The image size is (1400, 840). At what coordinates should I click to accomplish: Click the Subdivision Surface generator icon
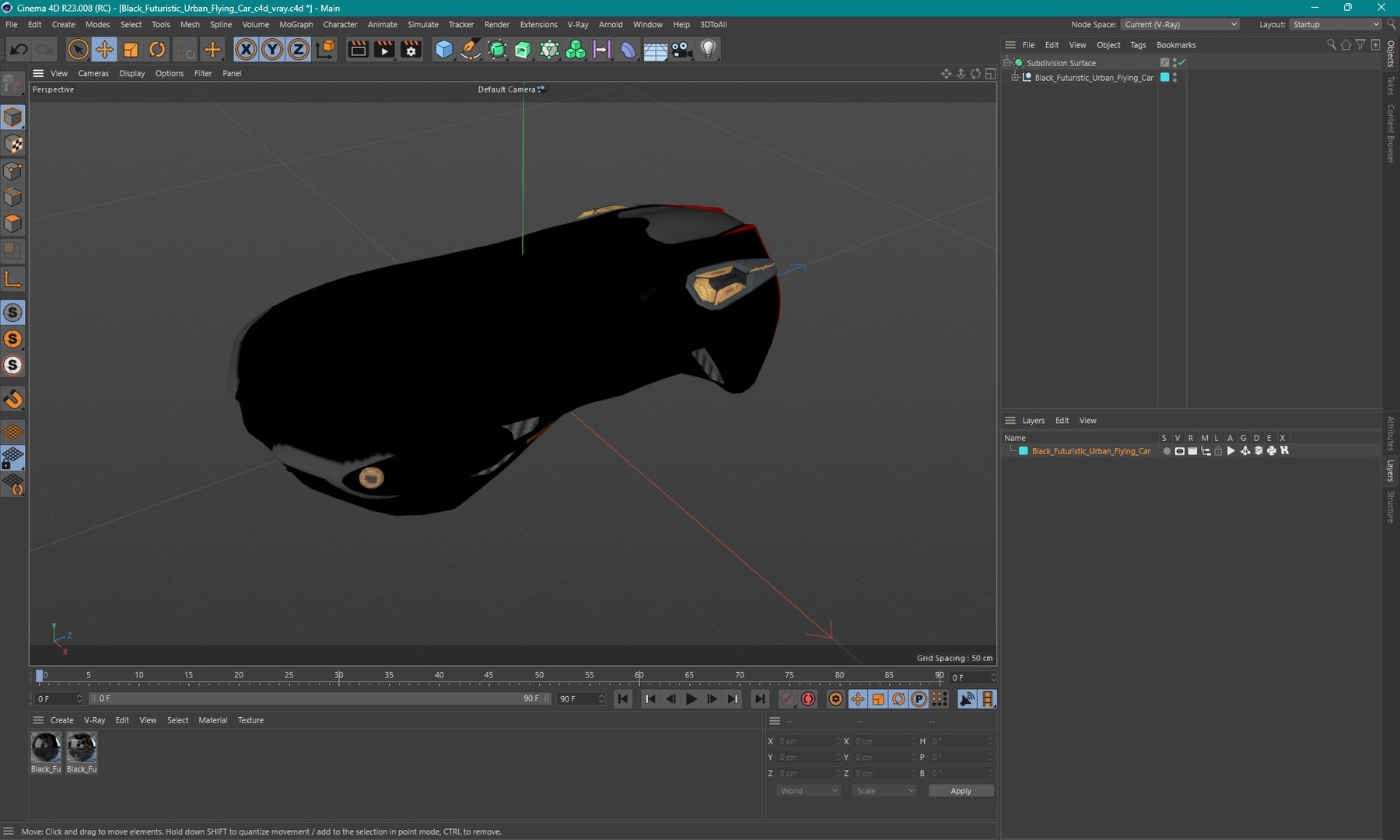coord(497,49)
